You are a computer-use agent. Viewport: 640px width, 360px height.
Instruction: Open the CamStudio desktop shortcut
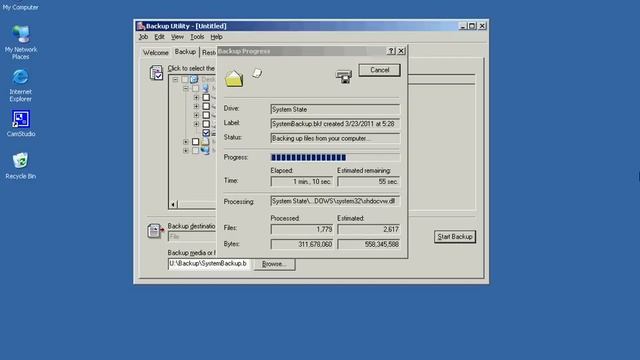pos(20,123)
